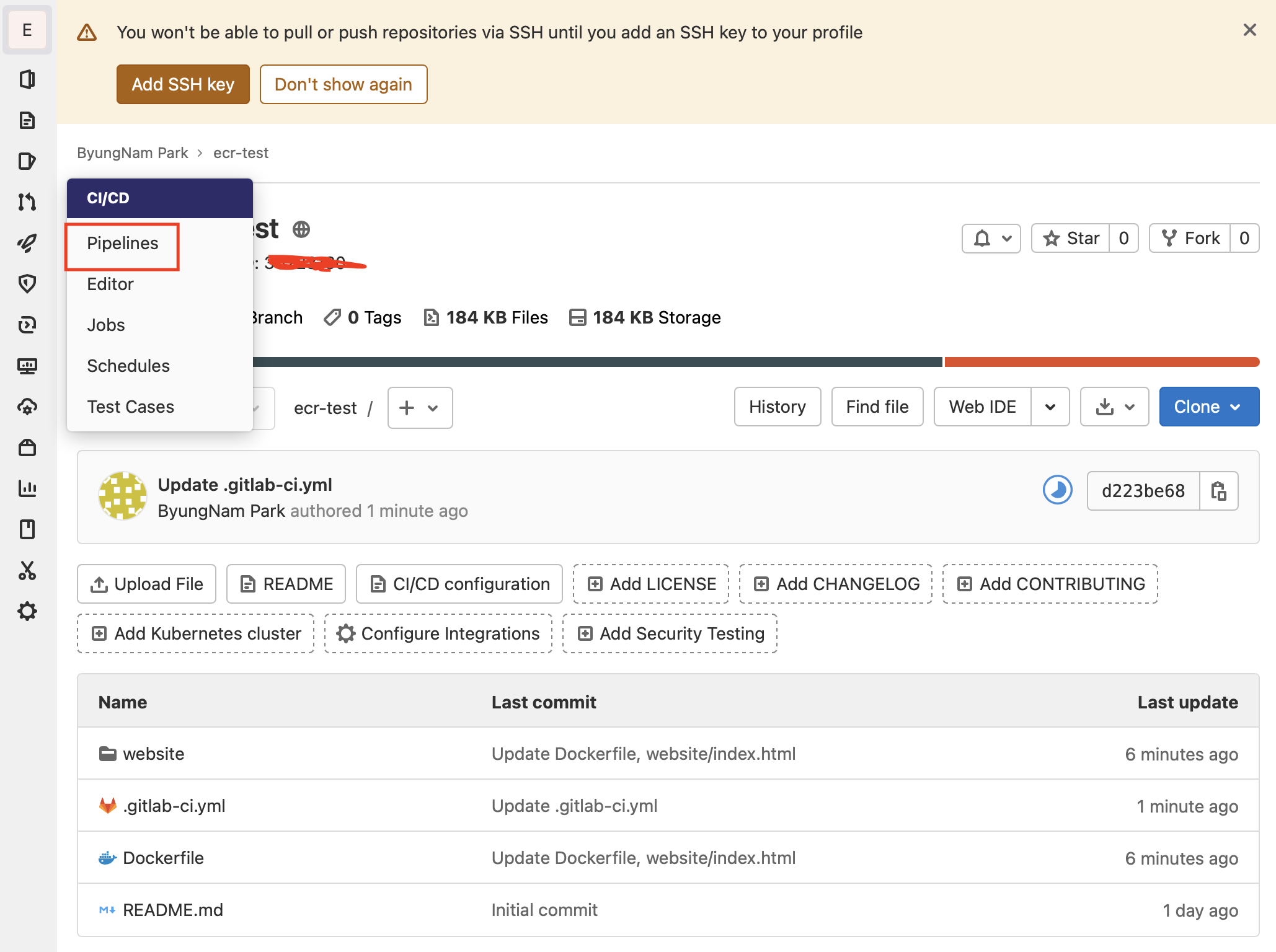Select Editor in the CI/CD menu
This screenshot has height=952, width=1276.
(x=110, y=284)
